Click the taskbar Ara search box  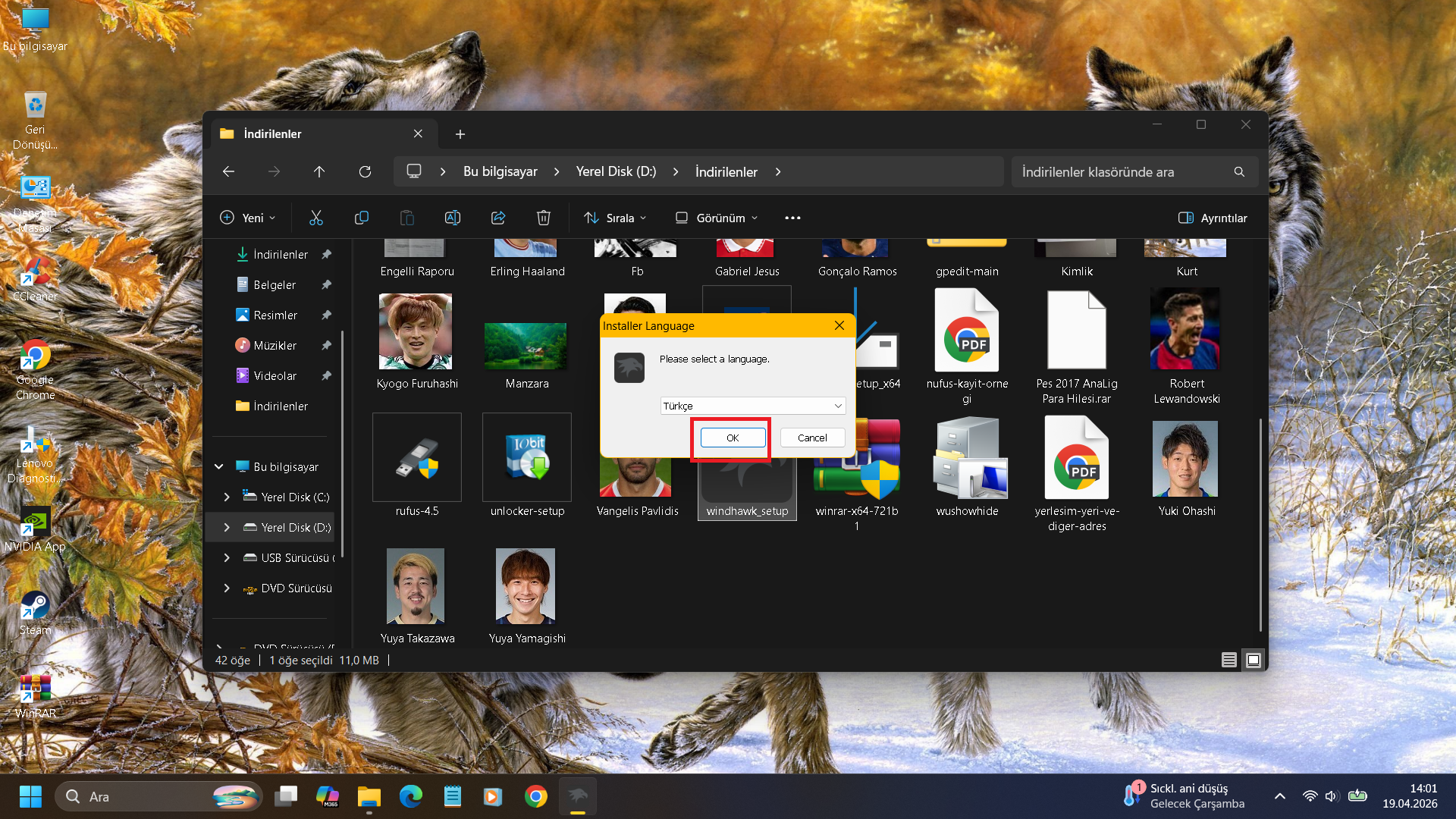tap(158, 796)
